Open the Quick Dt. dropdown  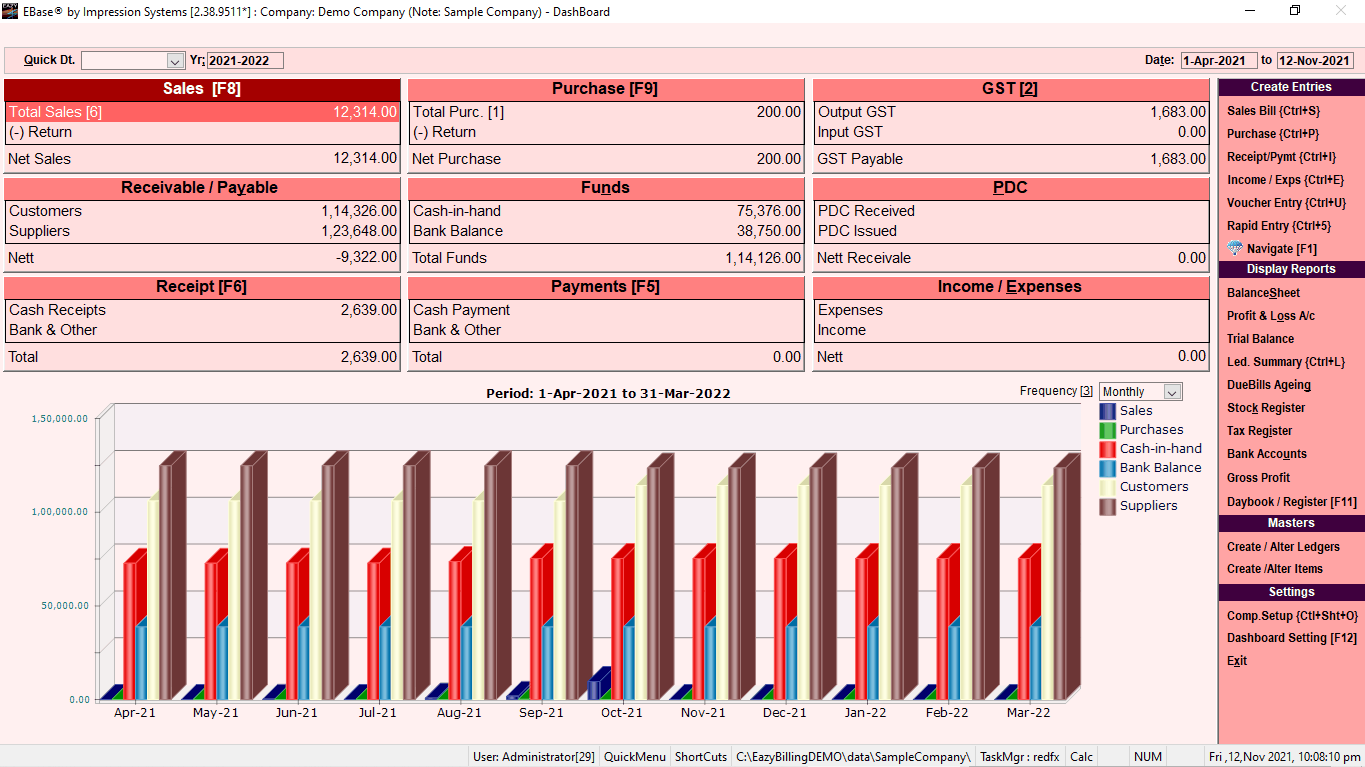coord(175,61)
